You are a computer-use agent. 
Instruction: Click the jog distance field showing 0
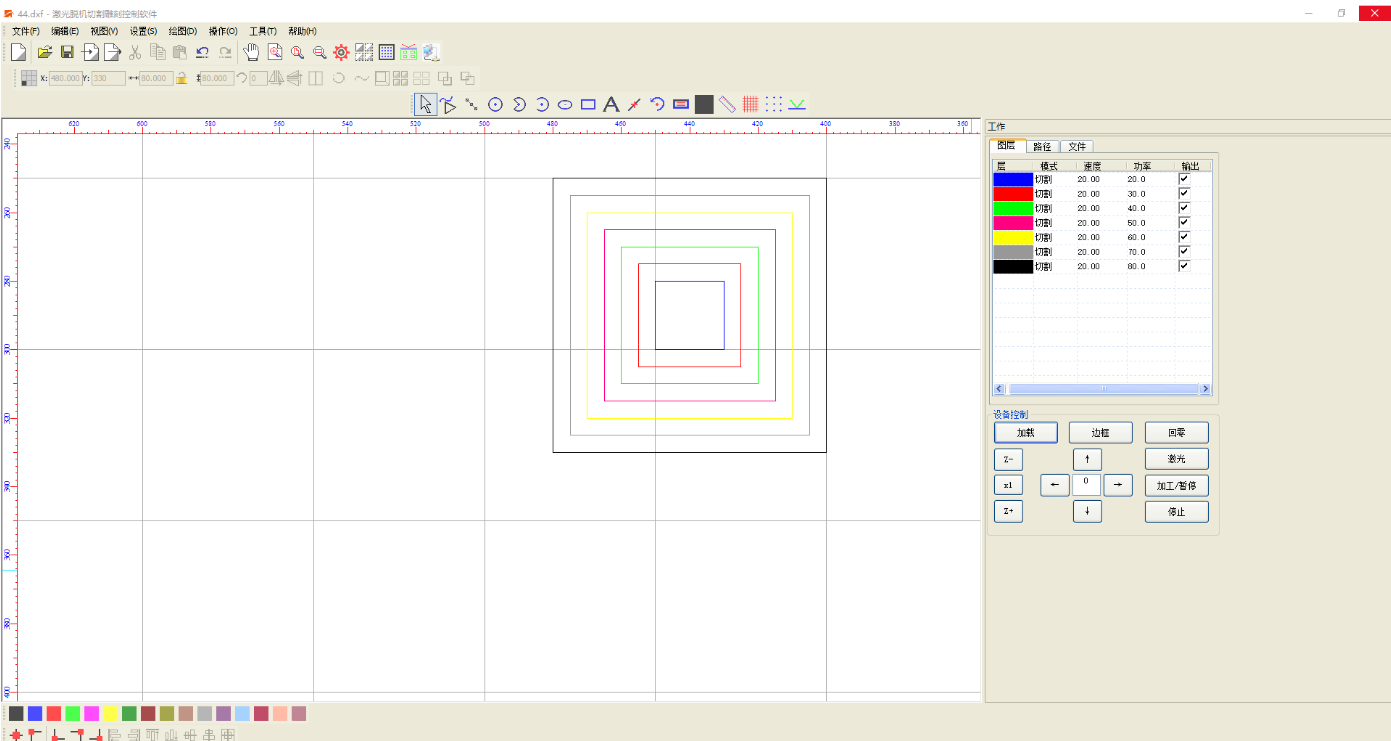(1087, 485)
